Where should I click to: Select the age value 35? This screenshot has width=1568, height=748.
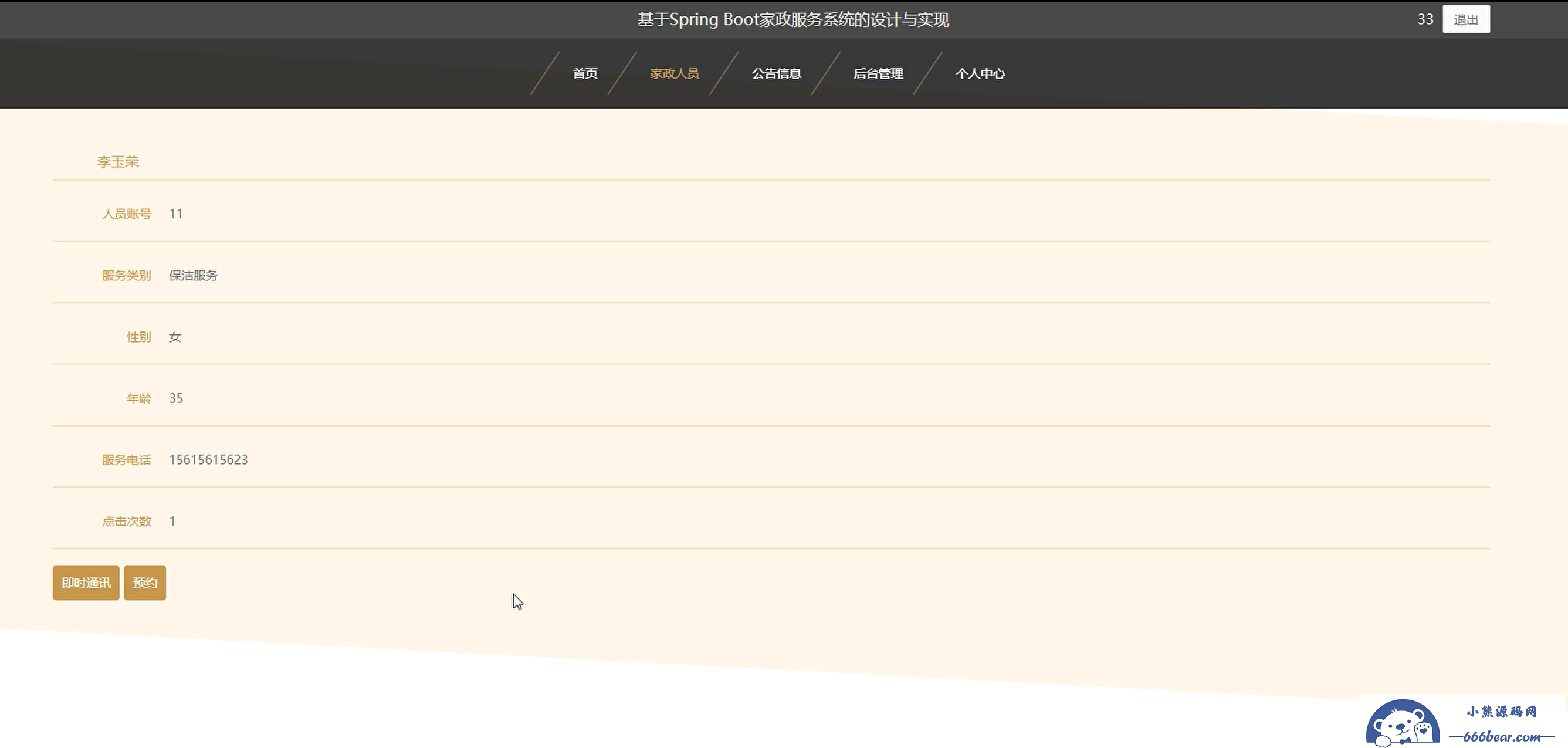pos(176,398)
